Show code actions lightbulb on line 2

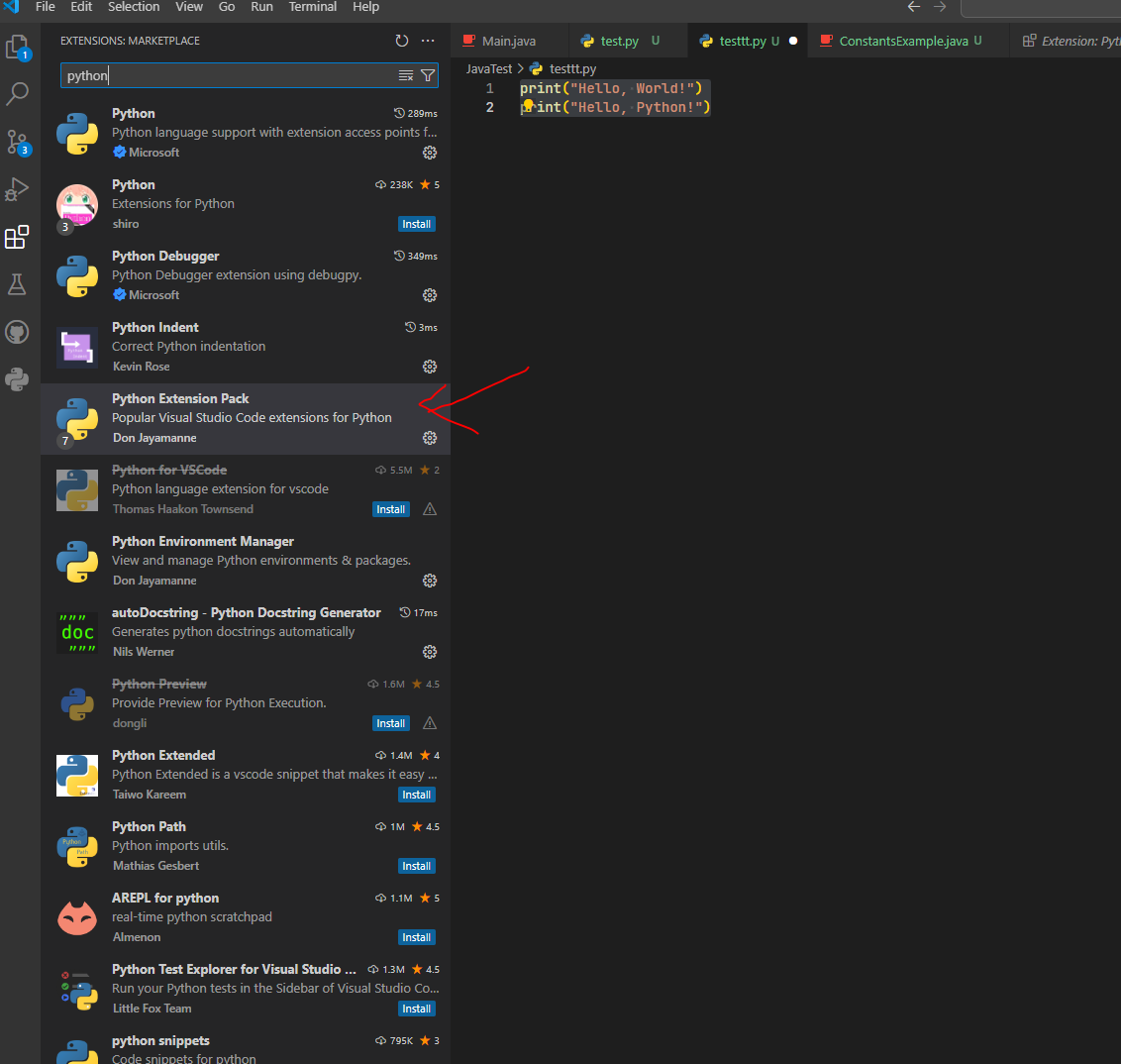tap(528, 106)
